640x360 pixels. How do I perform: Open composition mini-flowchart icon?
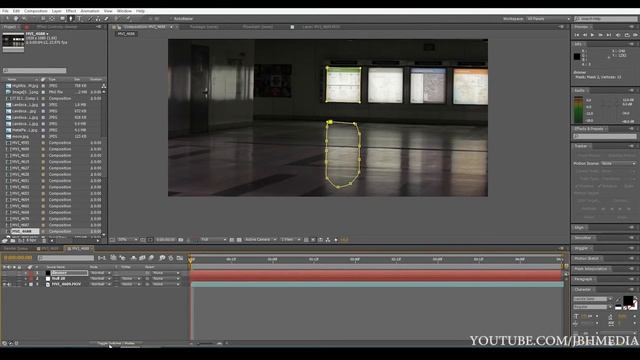(x=102, y=258)
